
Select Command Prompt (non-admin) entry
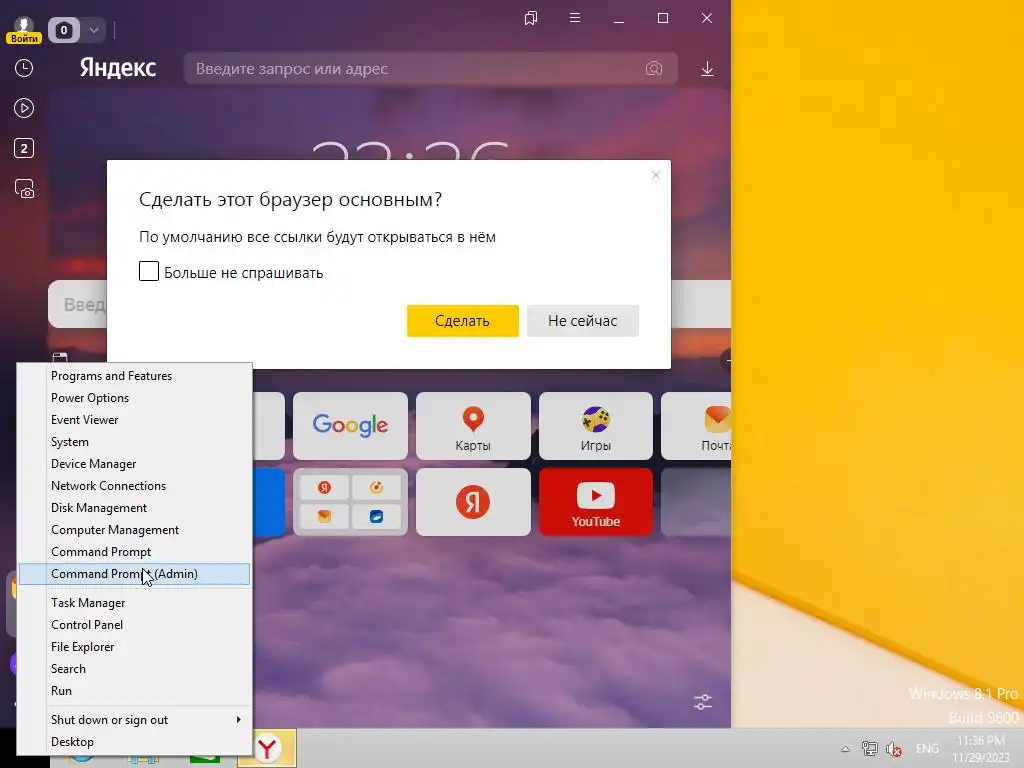[x=135, y=552]
